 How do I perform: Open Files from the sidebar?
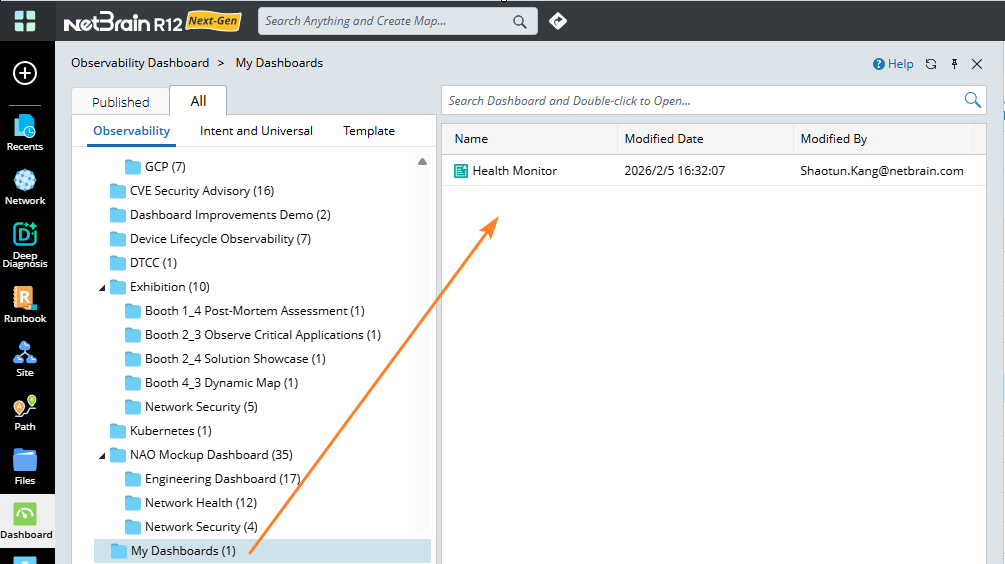coord(25,466)
